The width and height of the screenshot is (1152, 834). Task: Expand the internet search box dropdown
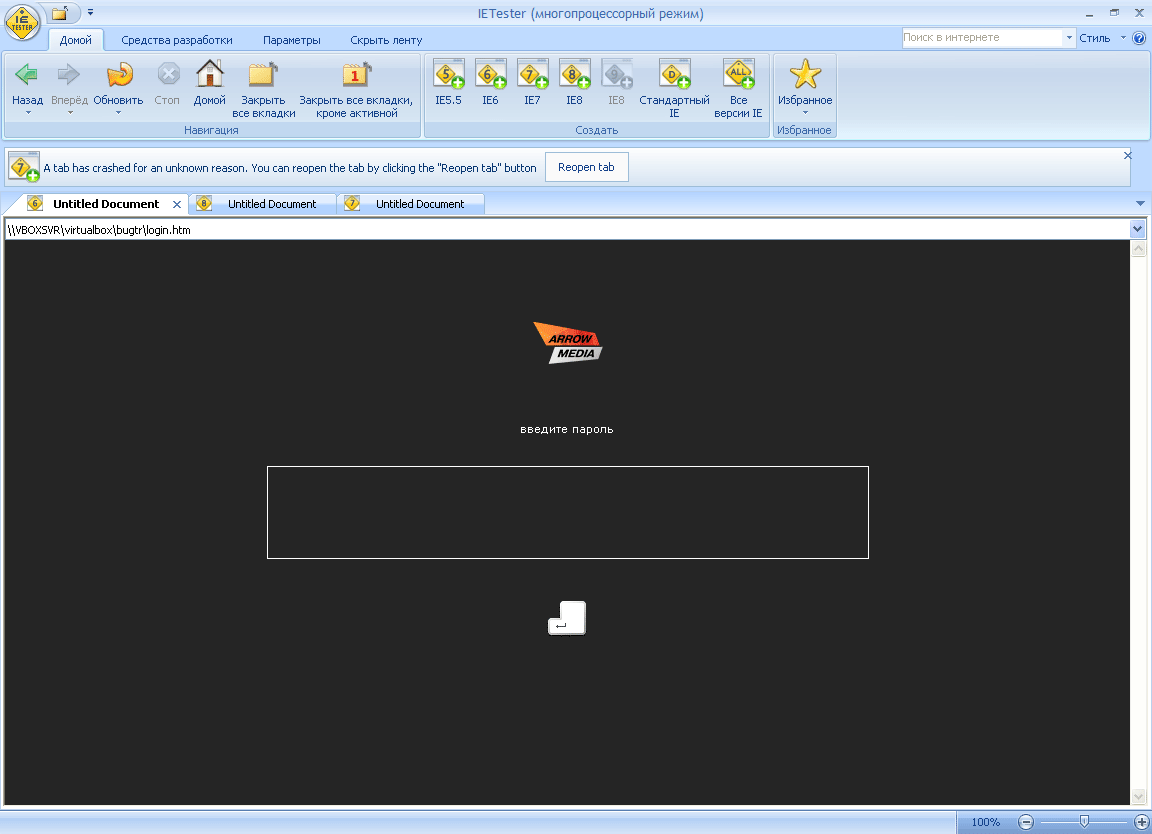point(1069,37)
